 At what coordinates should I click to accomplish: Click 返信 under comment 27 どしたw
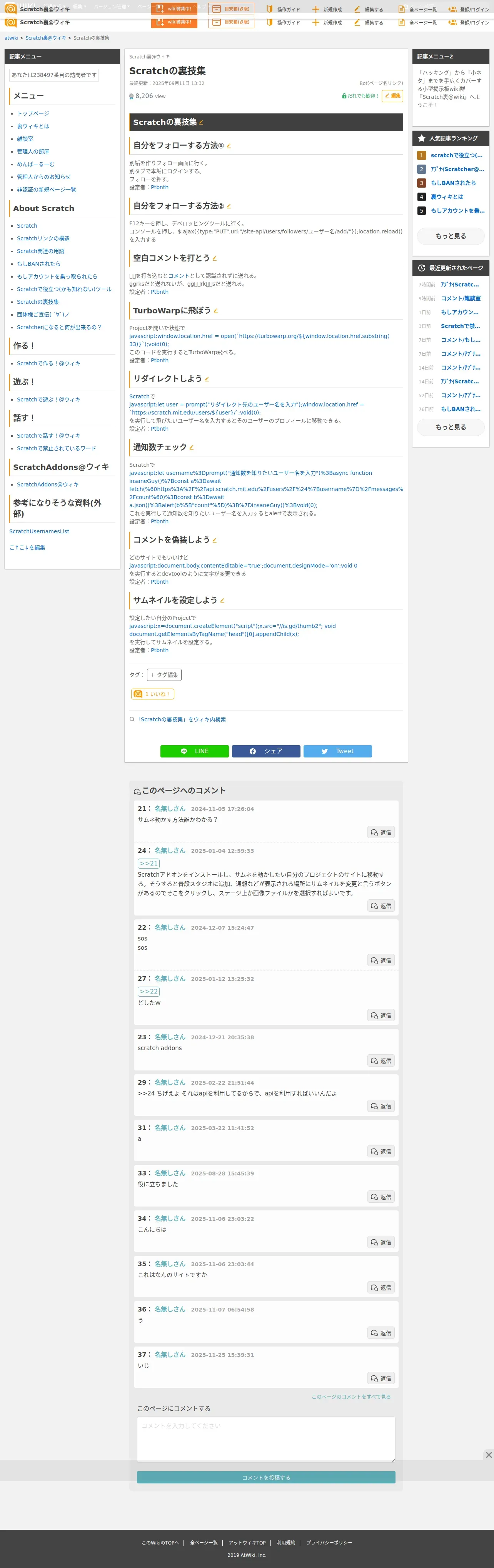coord(381,1015)
